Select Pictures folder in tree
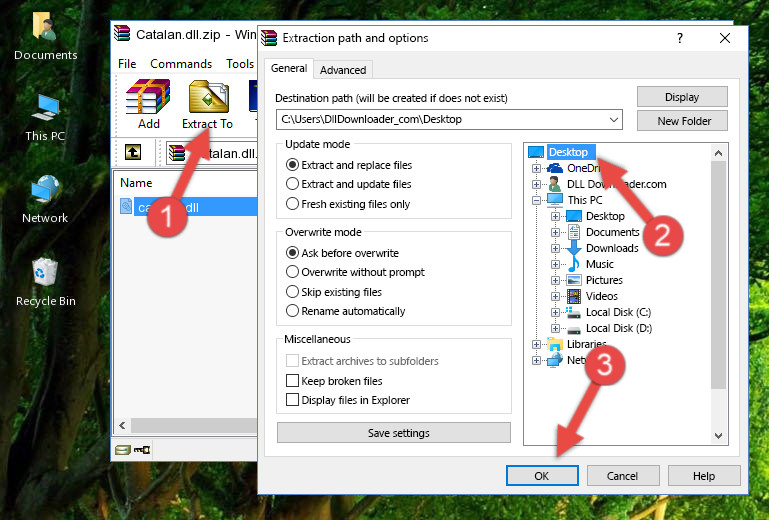Viewport: 769px width, 520px height. (x=604, y=280)
